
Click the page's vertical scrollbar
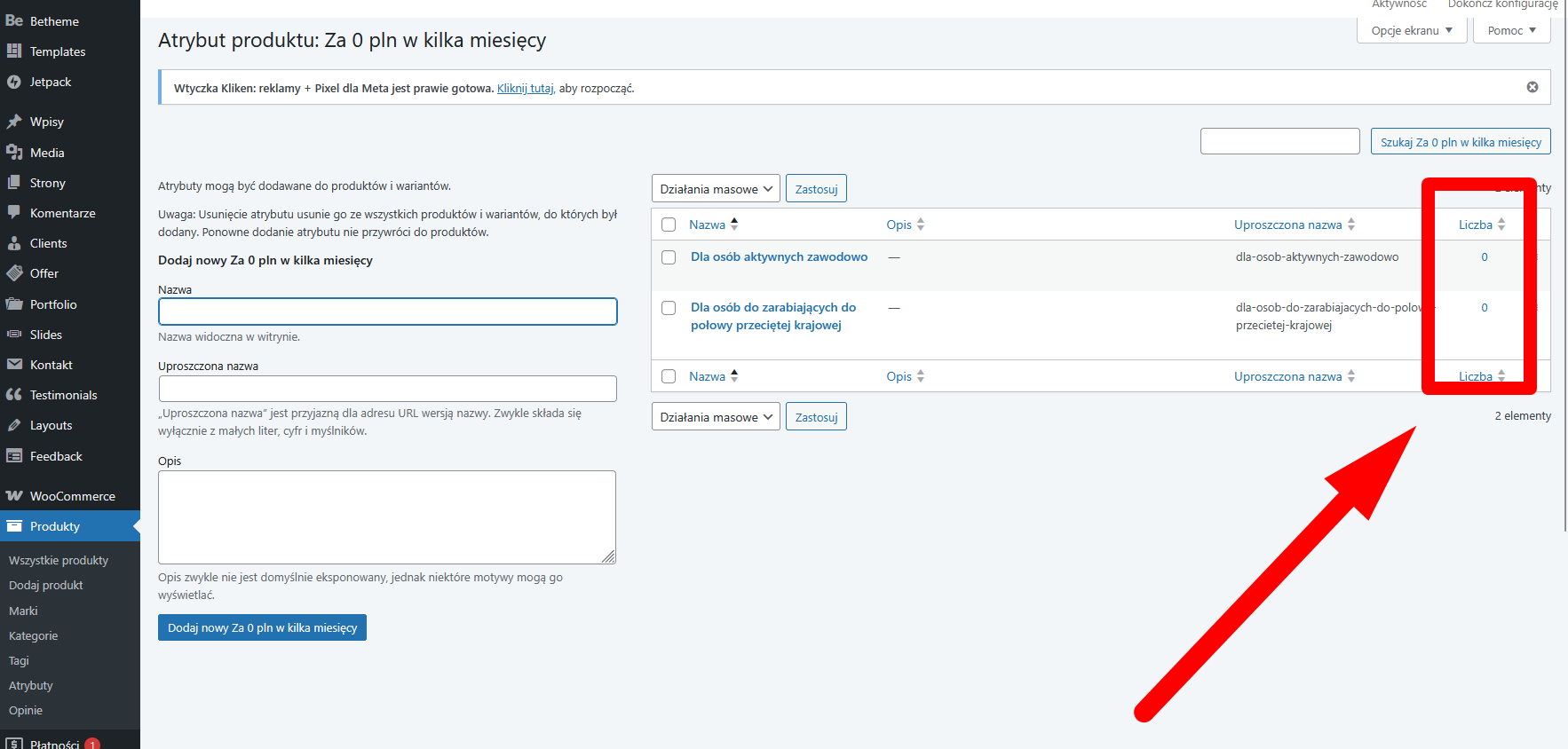(x=1564, y=266)
